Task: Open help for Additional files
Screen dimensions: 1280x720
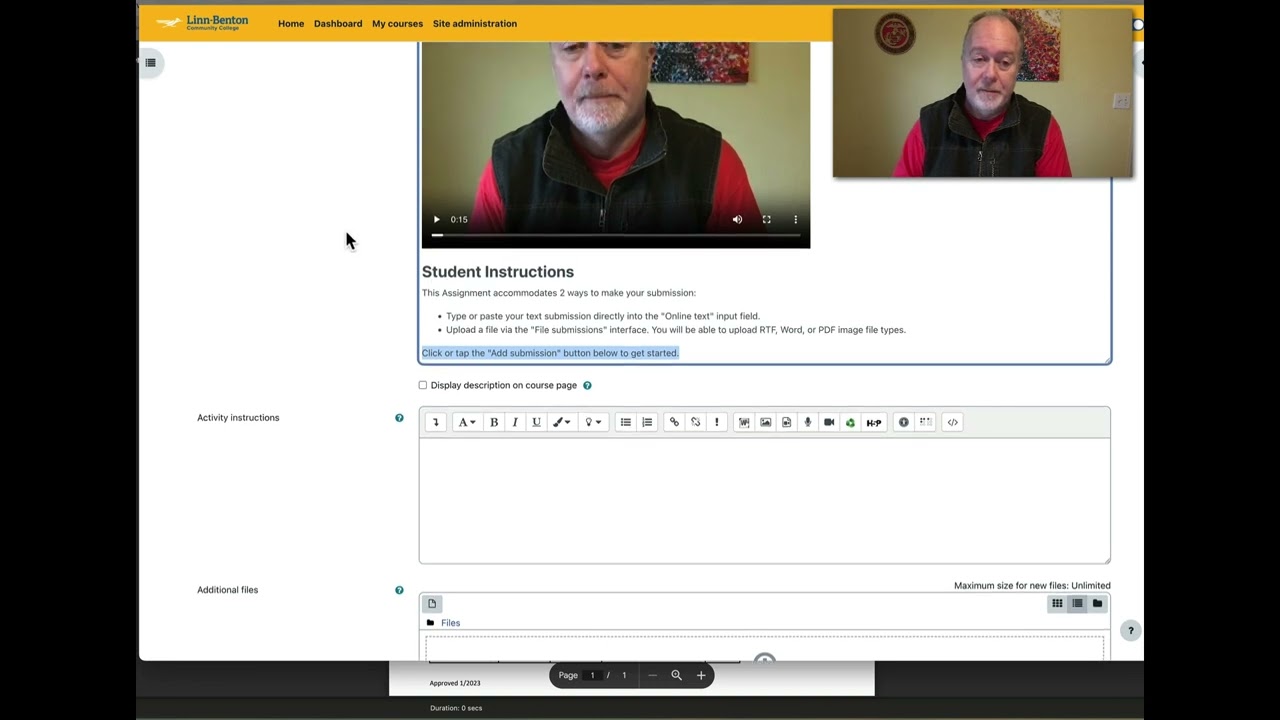Action: point(399,590)
